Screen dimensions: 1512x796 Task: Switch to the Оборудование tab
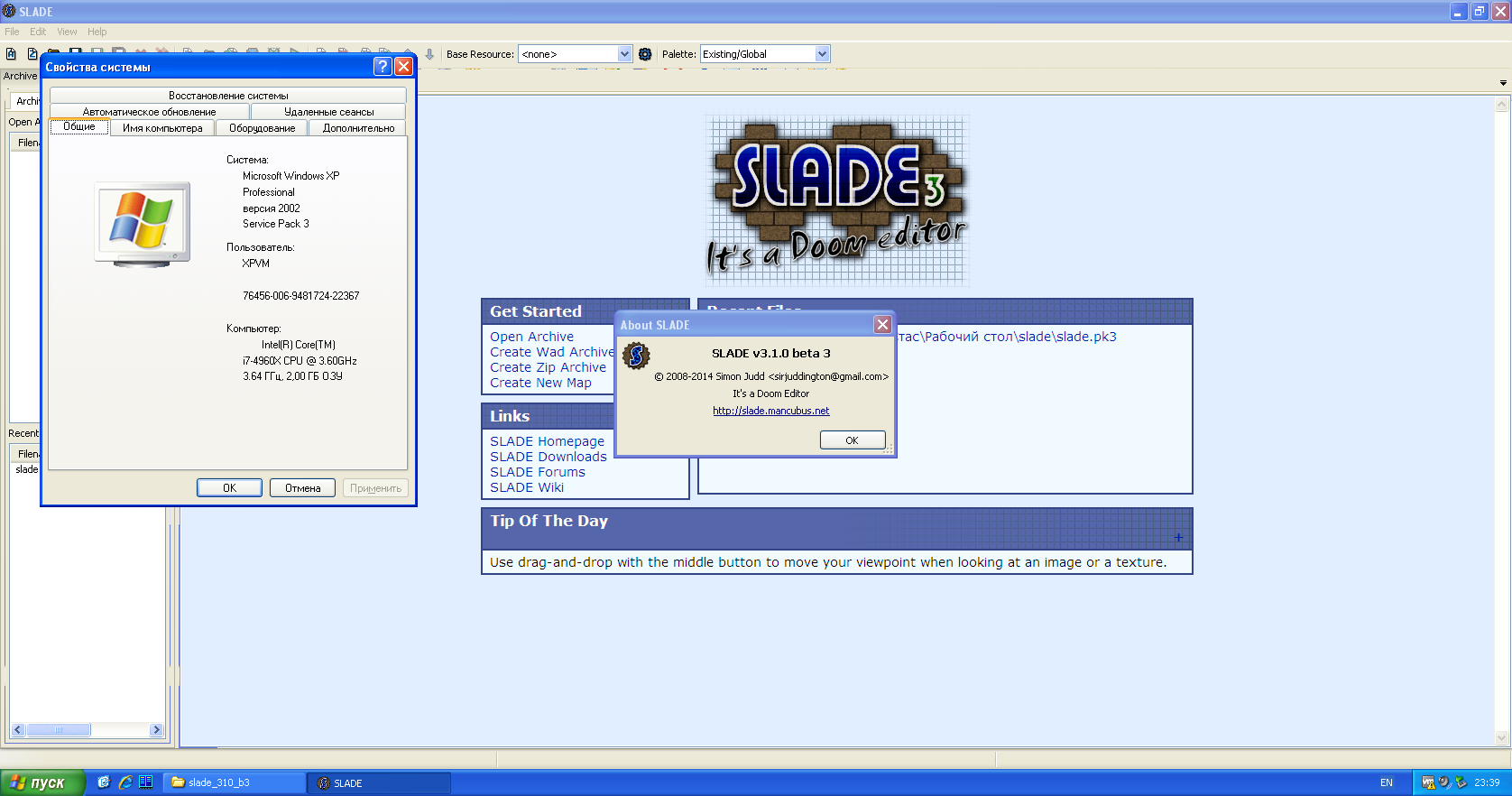pos(262,128)
